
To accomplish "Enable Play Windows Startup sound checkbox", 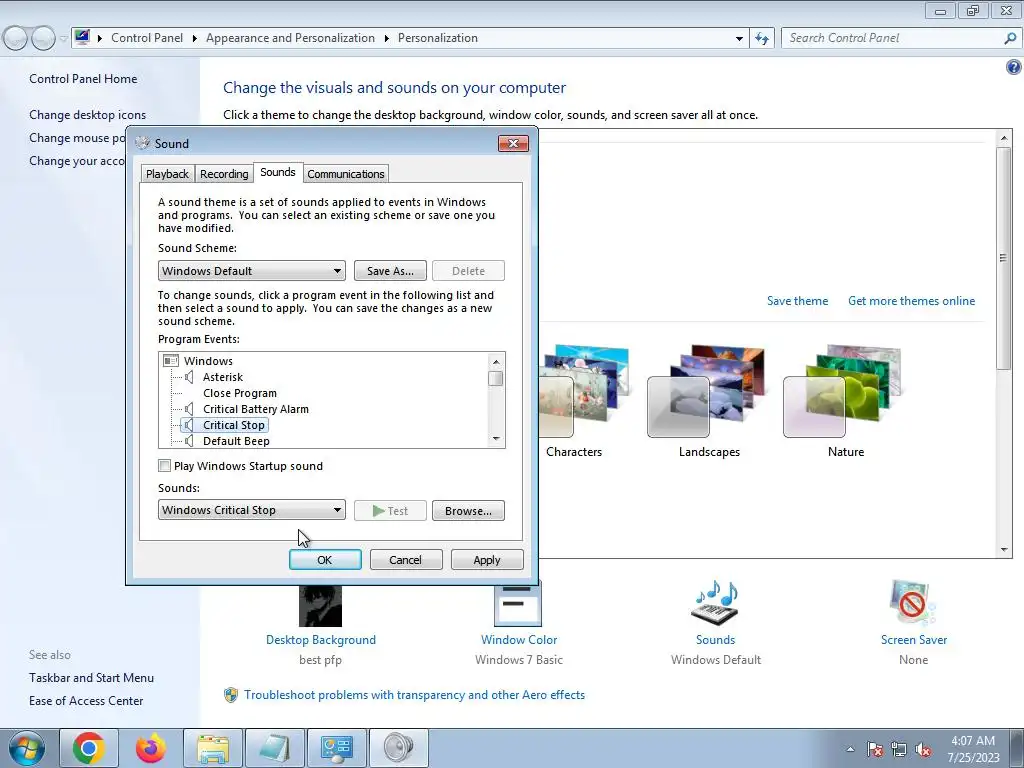I will [165, 466].
